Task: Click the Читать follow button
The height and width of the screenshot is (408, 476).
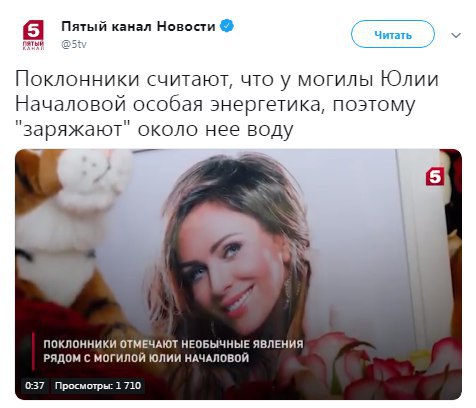Action: coord(393,35)
